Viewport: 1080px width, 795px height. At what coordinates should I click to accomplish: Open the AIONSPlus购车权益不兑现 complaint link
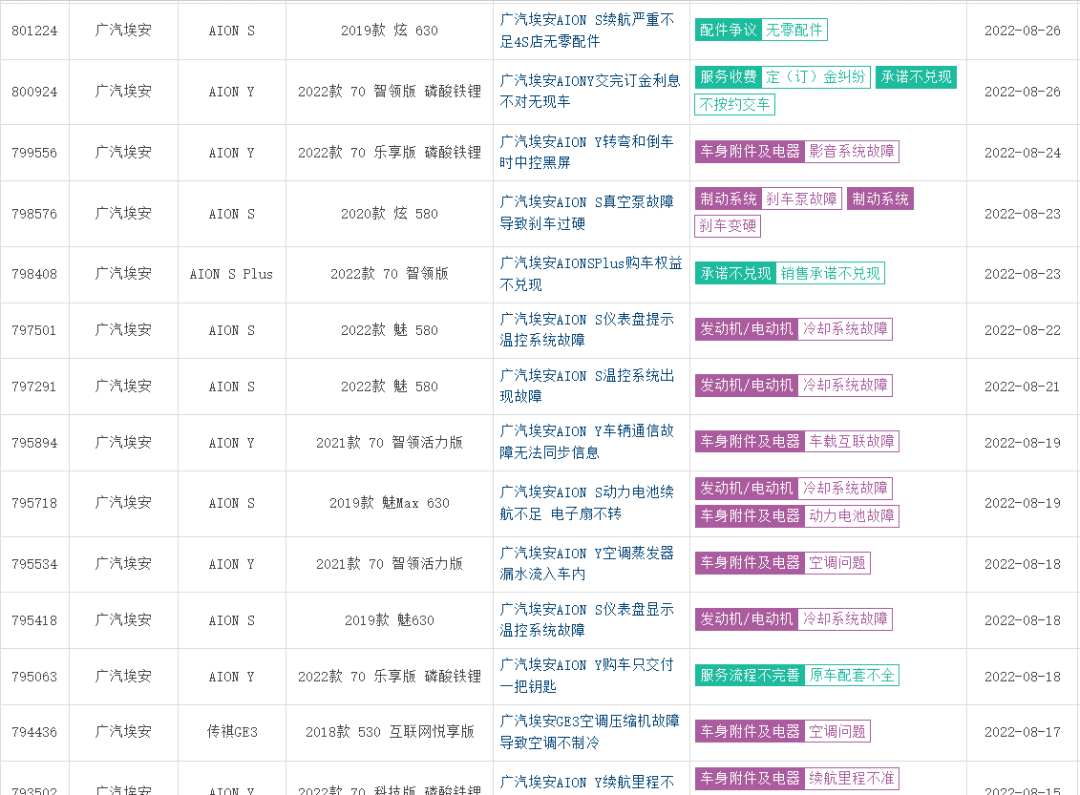point(591,273)
